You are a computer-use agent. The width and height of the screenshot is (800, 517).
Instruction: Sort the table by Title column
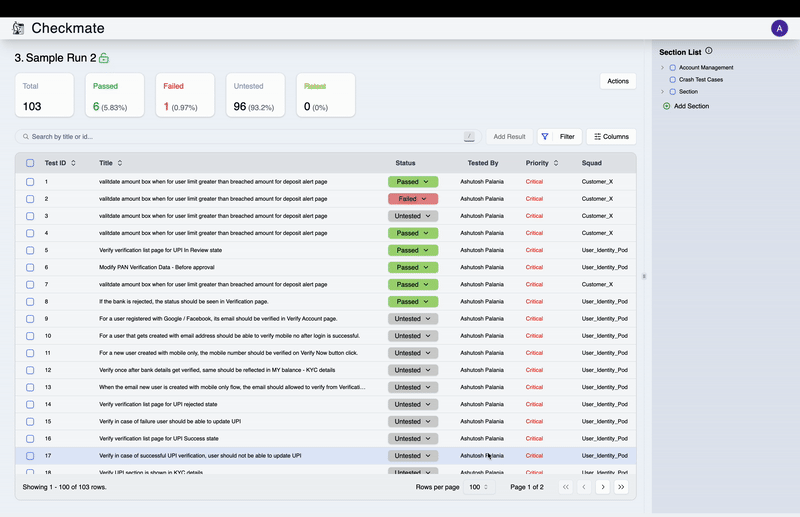point(120,162)
